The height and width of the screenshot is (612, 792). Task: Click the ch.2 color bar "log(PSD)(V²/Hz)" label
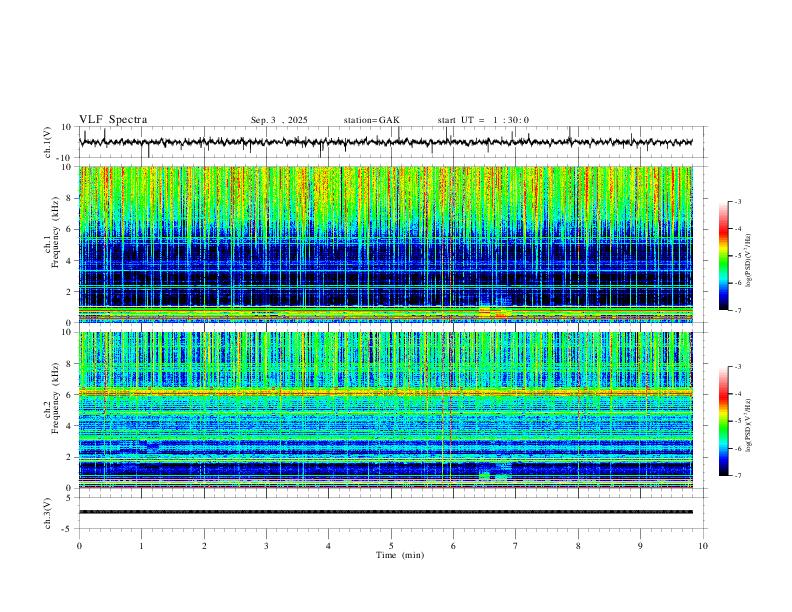[x=748, y=426]
